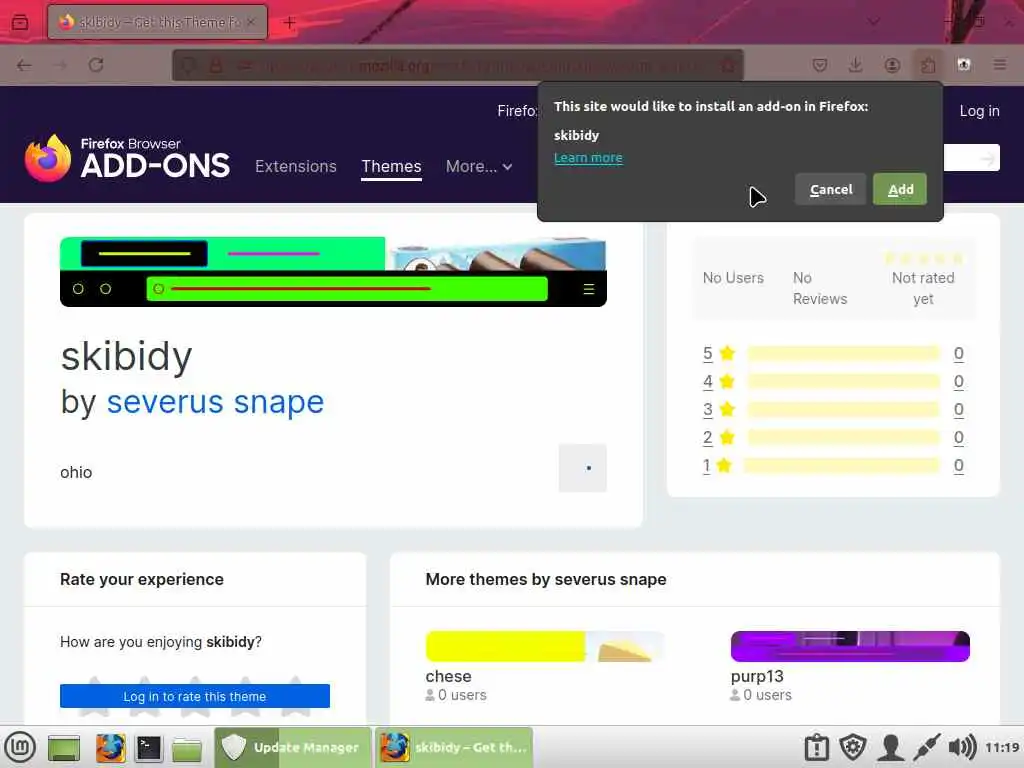Screen dimensions: 1024x768
Task: Click the purp13 theme title
Action: (x=757, y=677)
